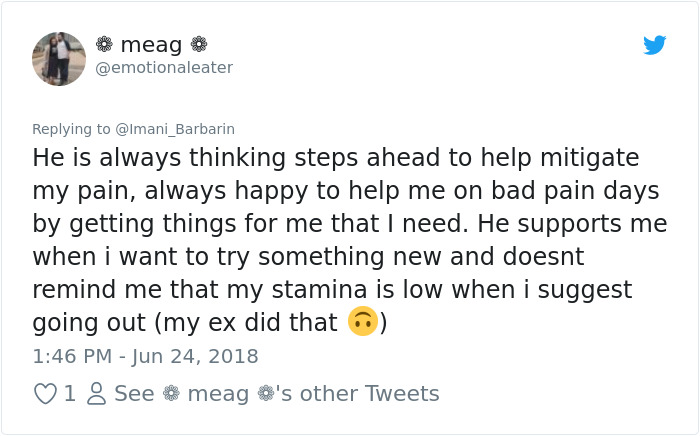Open the @Imani_Barbarin profile link
The width and height of the screenshot is (700, 436).
click(175, 129)
